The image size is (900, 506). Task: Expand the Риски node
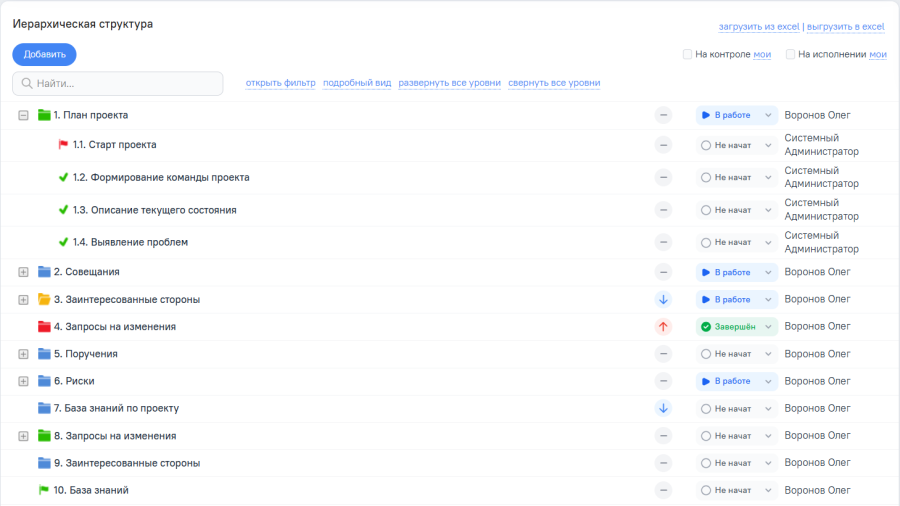(x=23, y=381)
